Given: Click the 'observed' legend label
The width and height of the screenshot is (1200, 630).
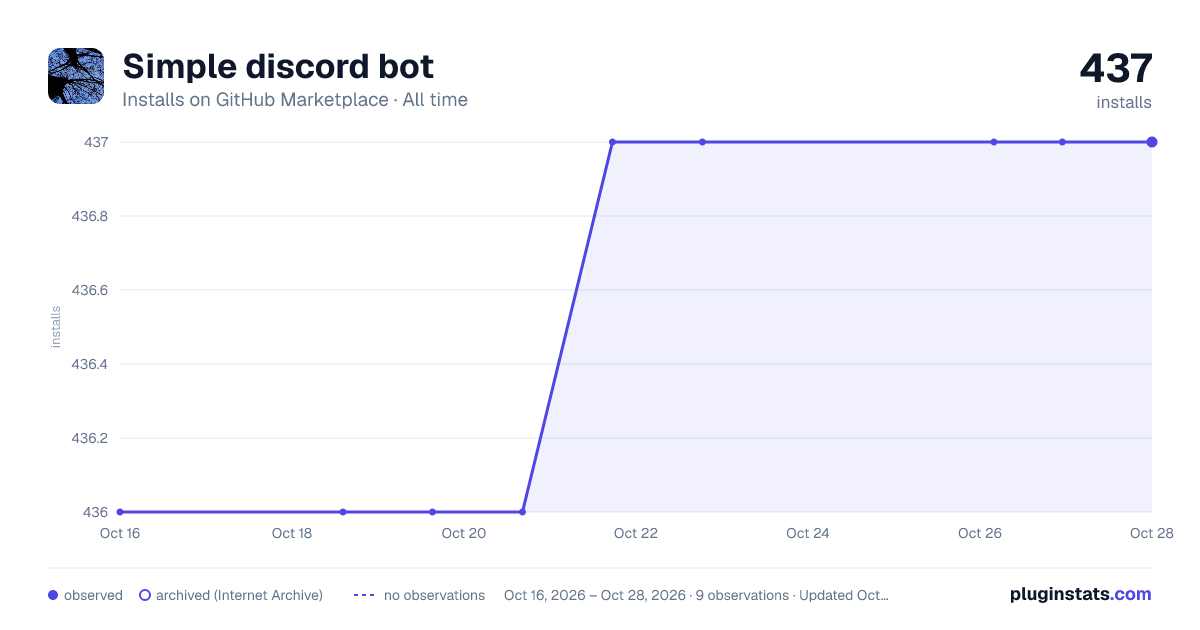Looking at the screenshot, I should click(93, 595).
